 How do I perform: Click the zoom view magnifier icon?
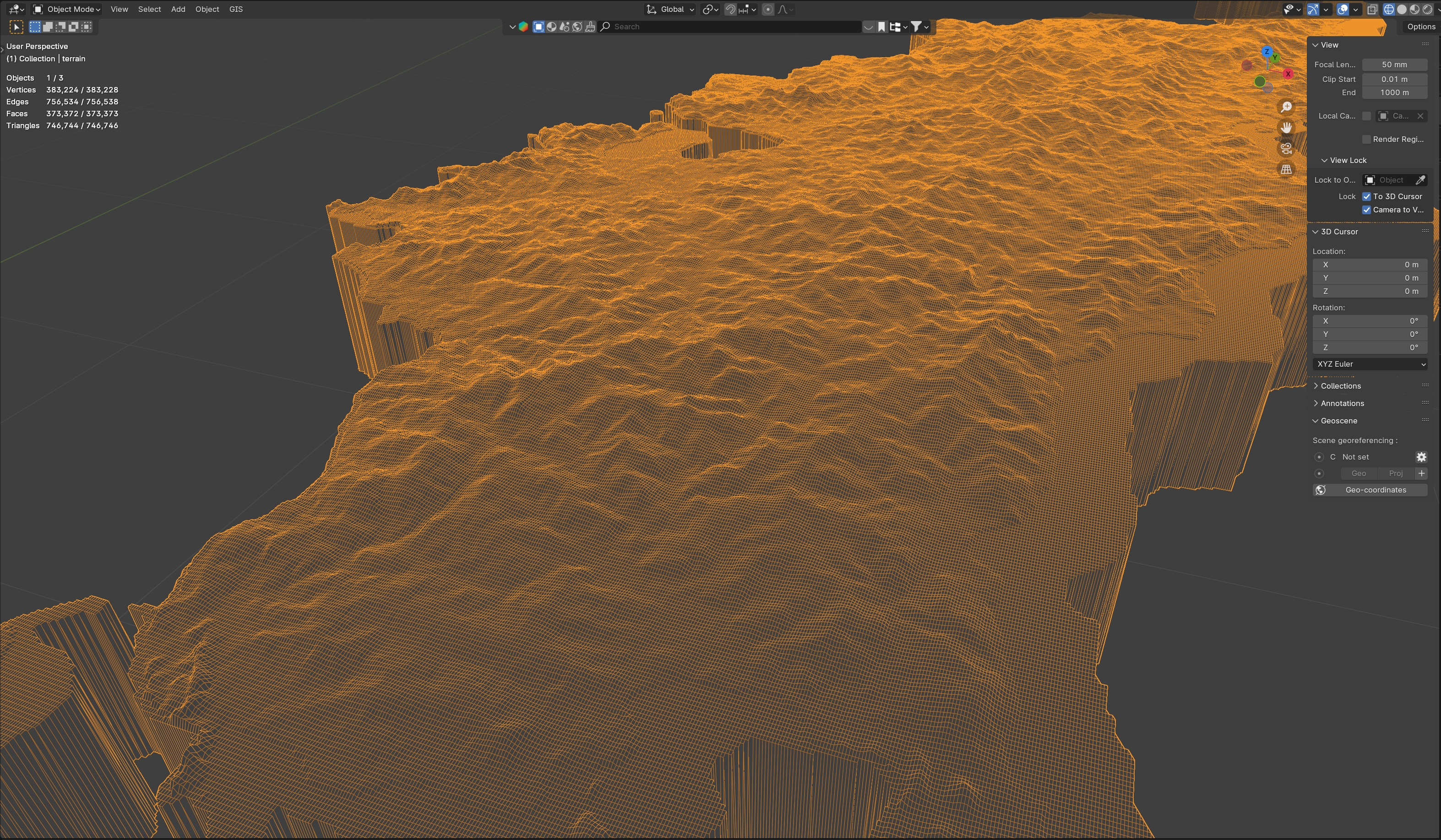[1286, 107]
